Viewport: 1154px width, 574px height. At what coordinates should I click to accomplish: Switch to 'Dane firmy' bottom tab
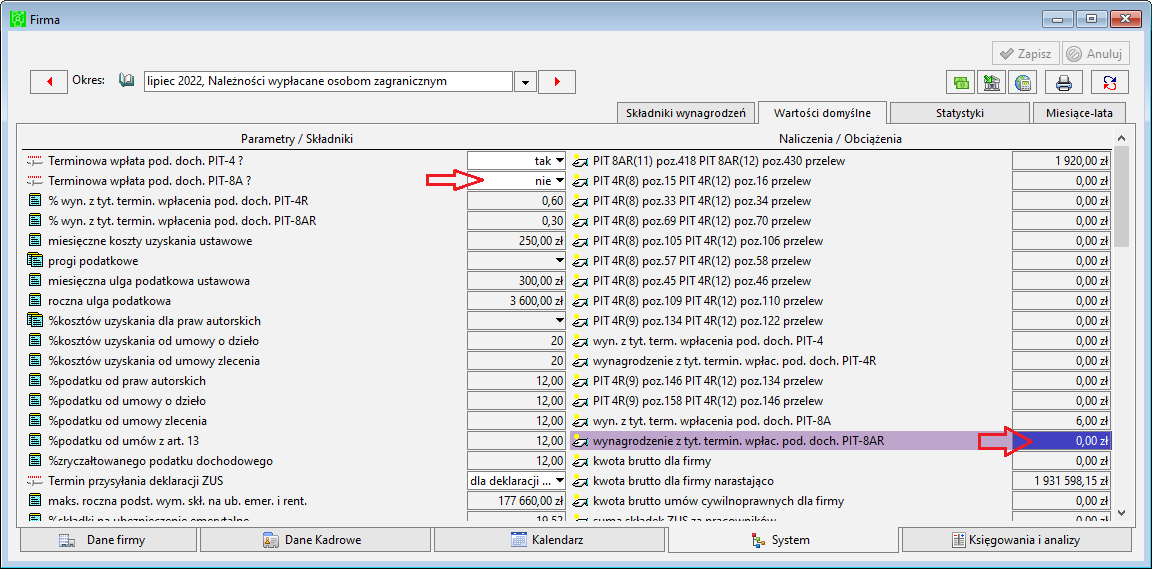click(108, 540)
